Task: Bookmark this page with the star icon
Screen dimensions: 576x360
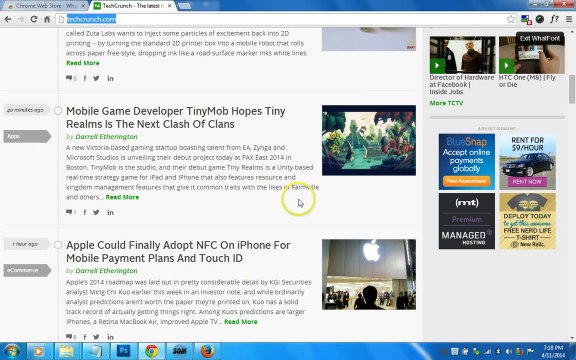Action: coord(511,19)
